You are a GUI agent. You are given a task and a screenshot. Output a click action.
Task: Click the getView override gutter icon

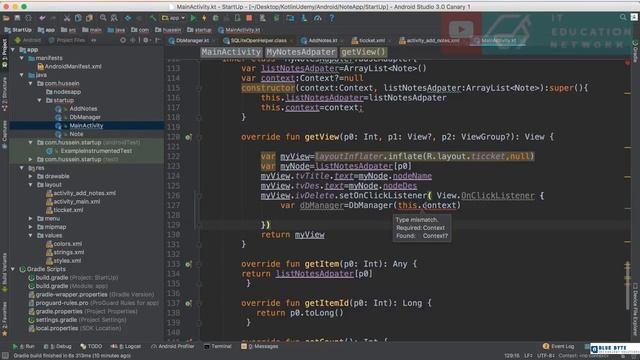point(188,137)
